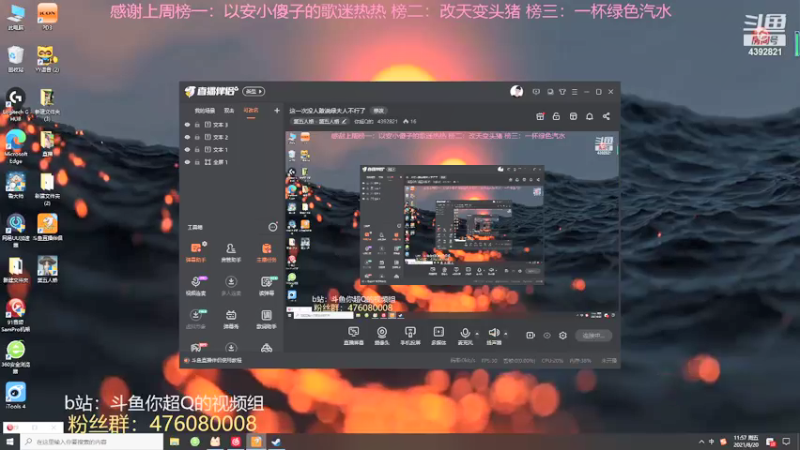Click the padlock icon in room header
The image size is (800, 450).
pyautogui.click(x=556, y=116)
